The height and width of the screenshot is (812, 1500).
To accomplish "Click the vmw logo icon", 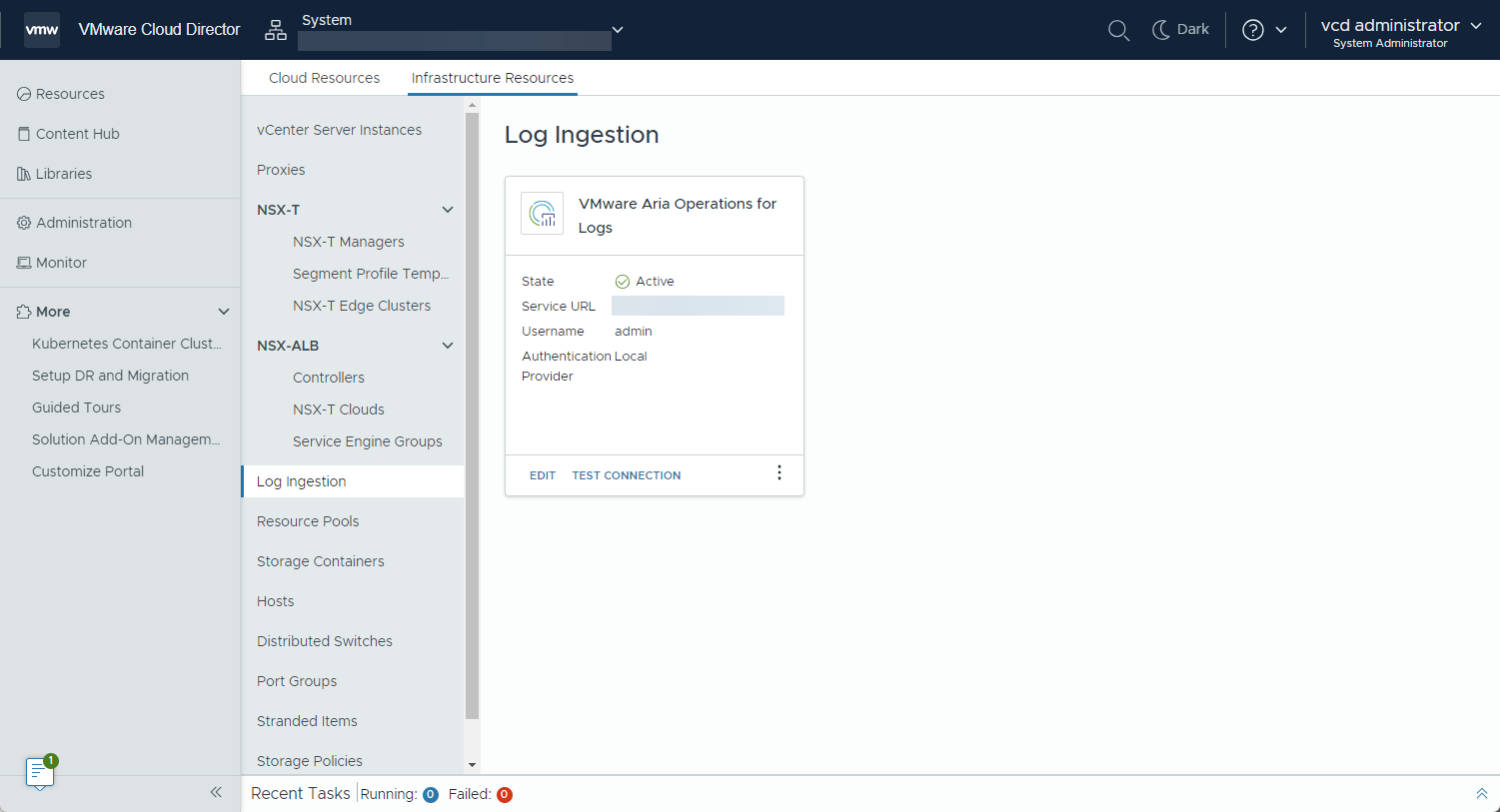I will coord(42,30).
